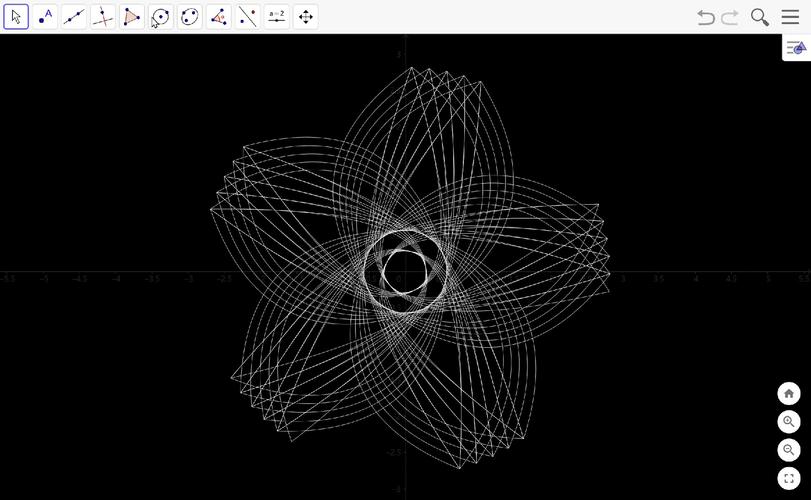Reset view with the Home button
Screen dimensions: 811x500
click(x=789, y=393)
